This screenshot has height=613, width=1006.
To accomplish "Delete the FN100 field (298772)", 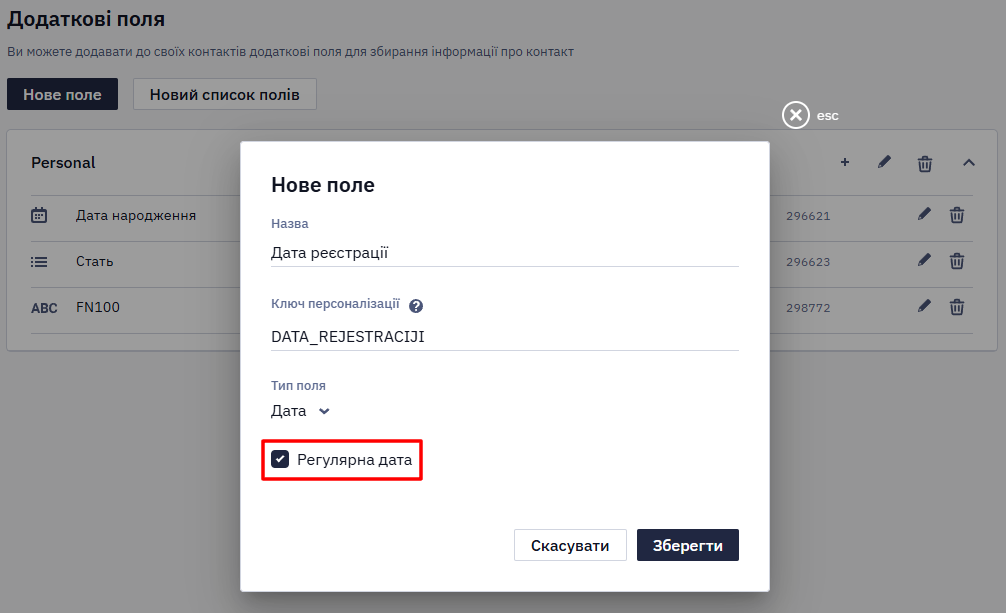I will [957, 307].
